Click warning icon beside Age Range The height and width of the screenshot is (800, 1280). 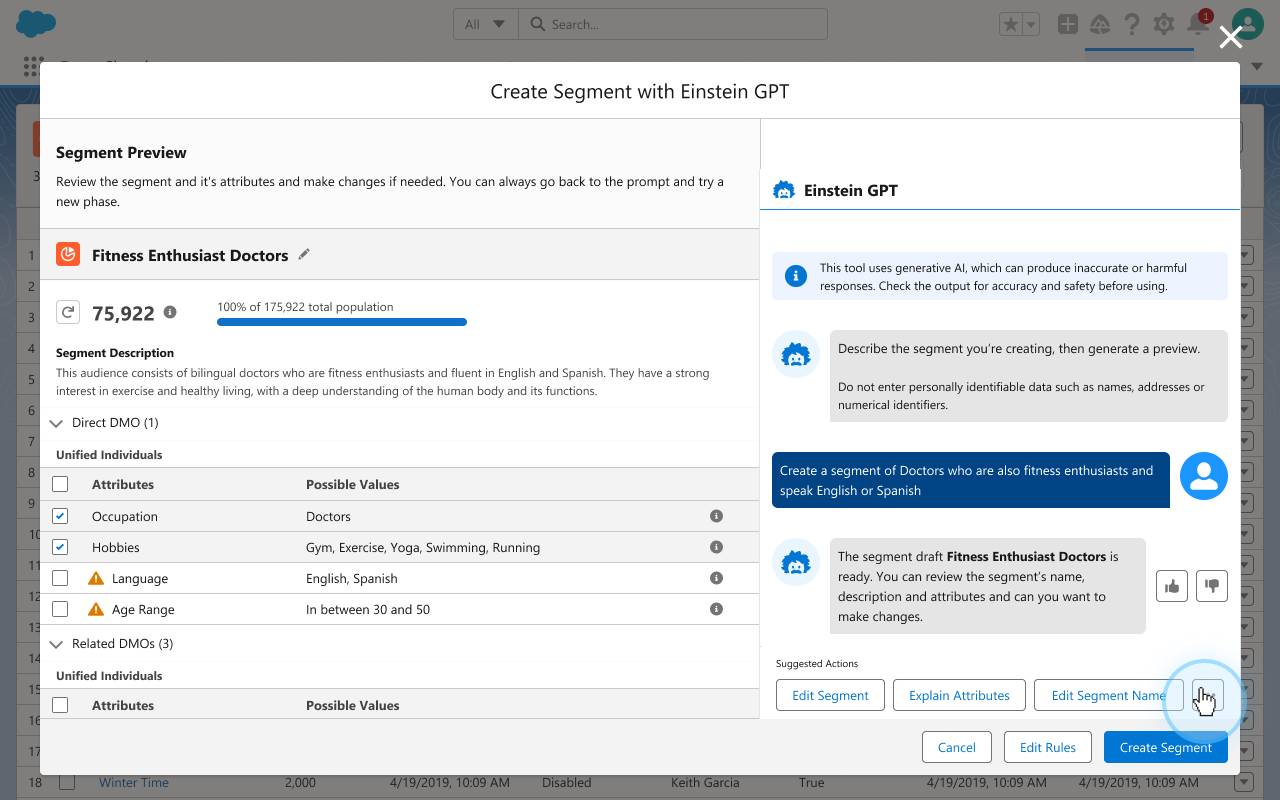point(96,609)
